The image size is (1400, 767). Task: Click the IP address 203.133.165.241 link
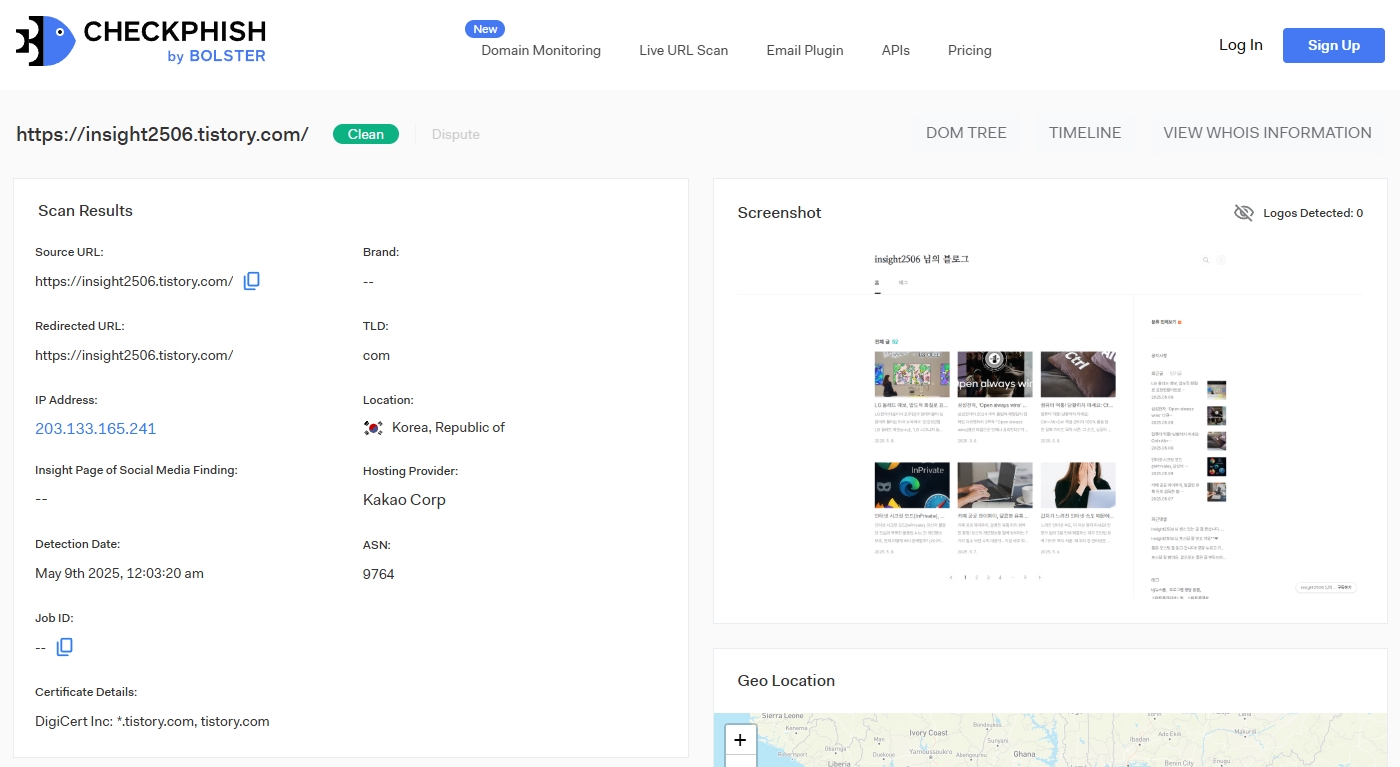coord(96,428)
